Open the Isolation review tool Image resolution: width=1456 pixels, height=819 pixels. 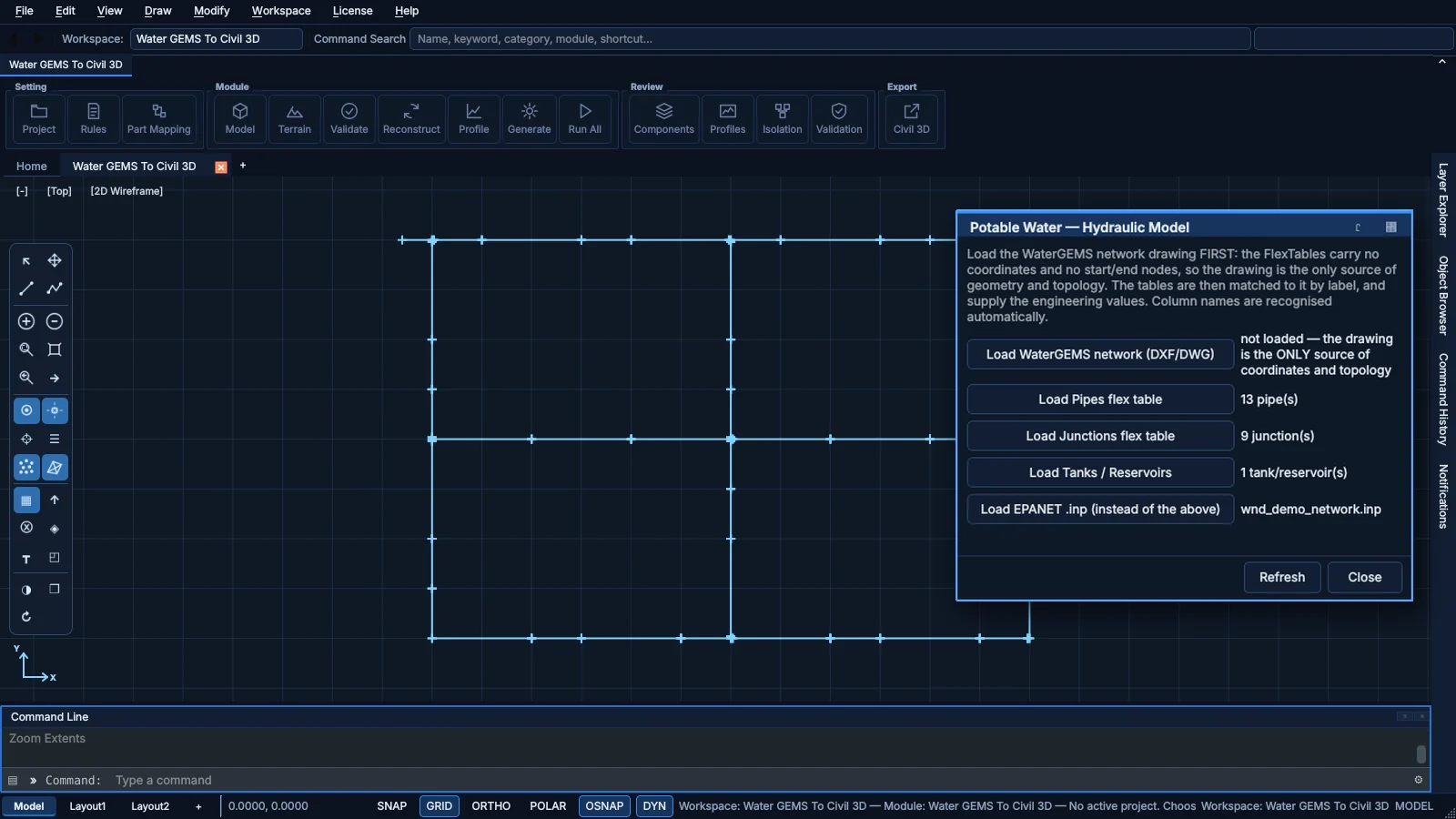782,119
